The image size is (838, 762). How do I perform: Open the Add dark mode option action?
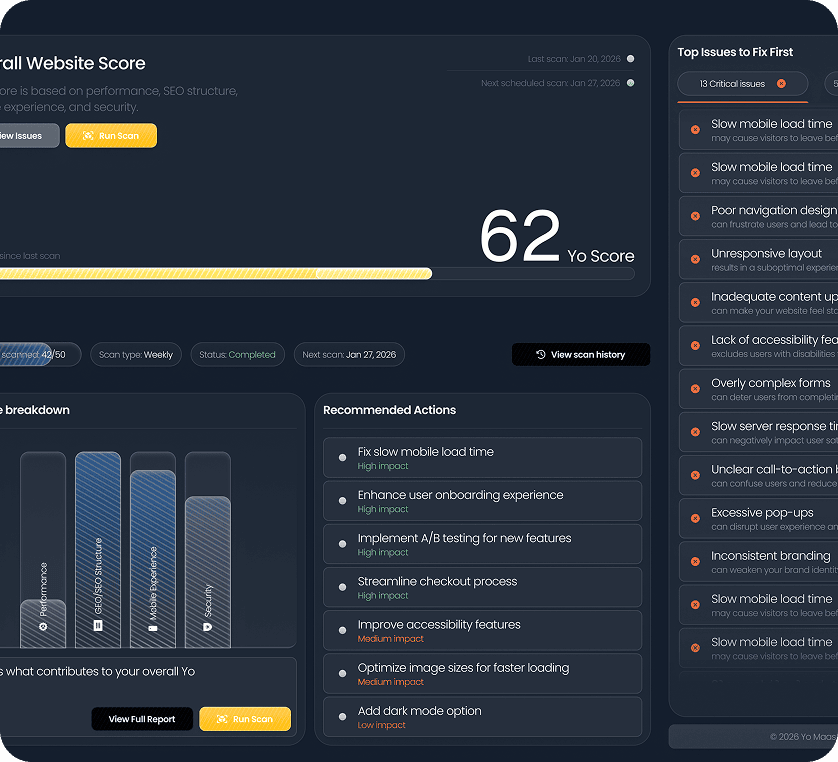[483, 717]
